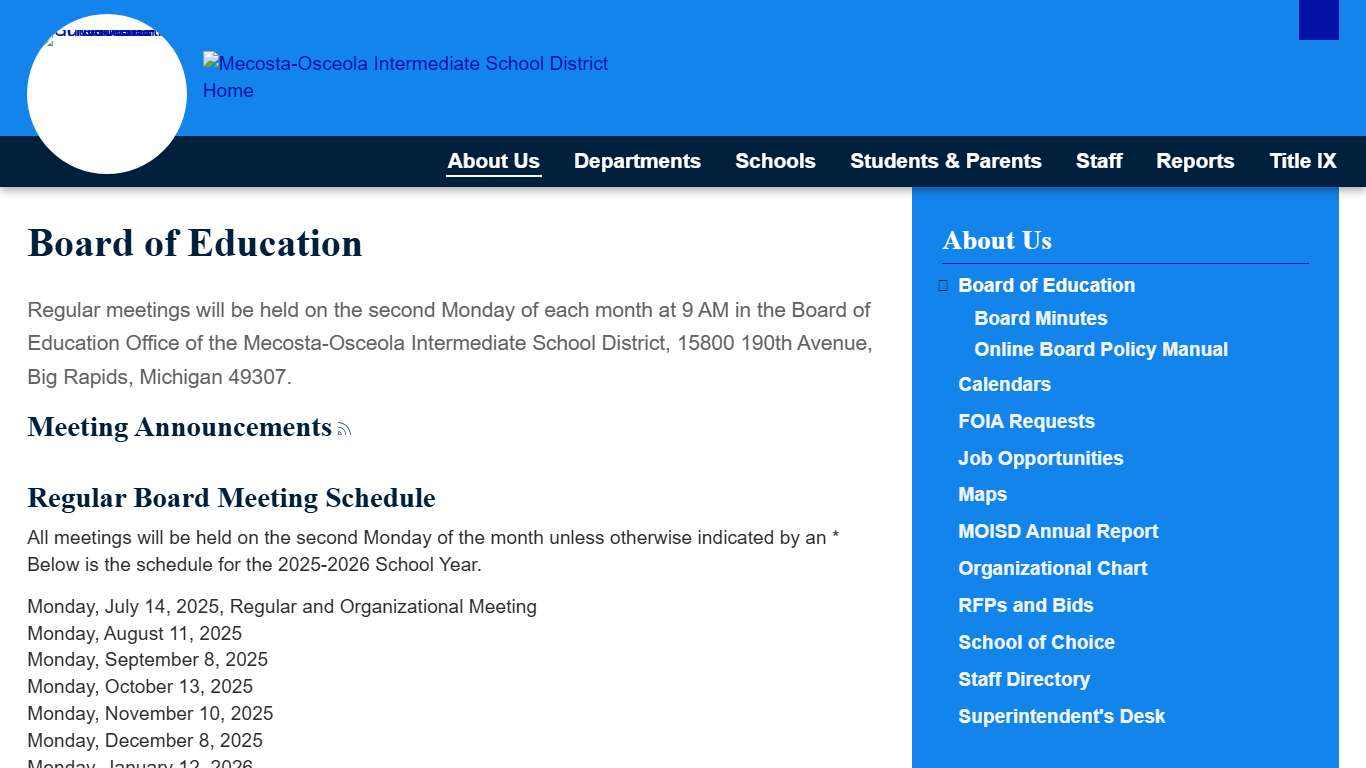
Task: Open the dark blue menu button top right
Action: click(x=1318, y=21)
